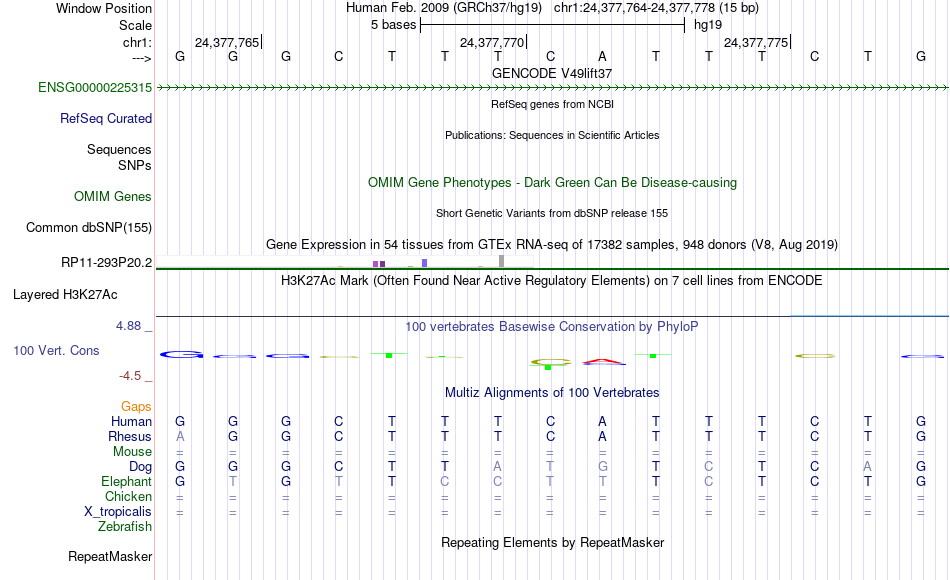Viewport: 950px width, 580px height.
Task: Click the Rhesus species label
Action: tap(130, 436)
